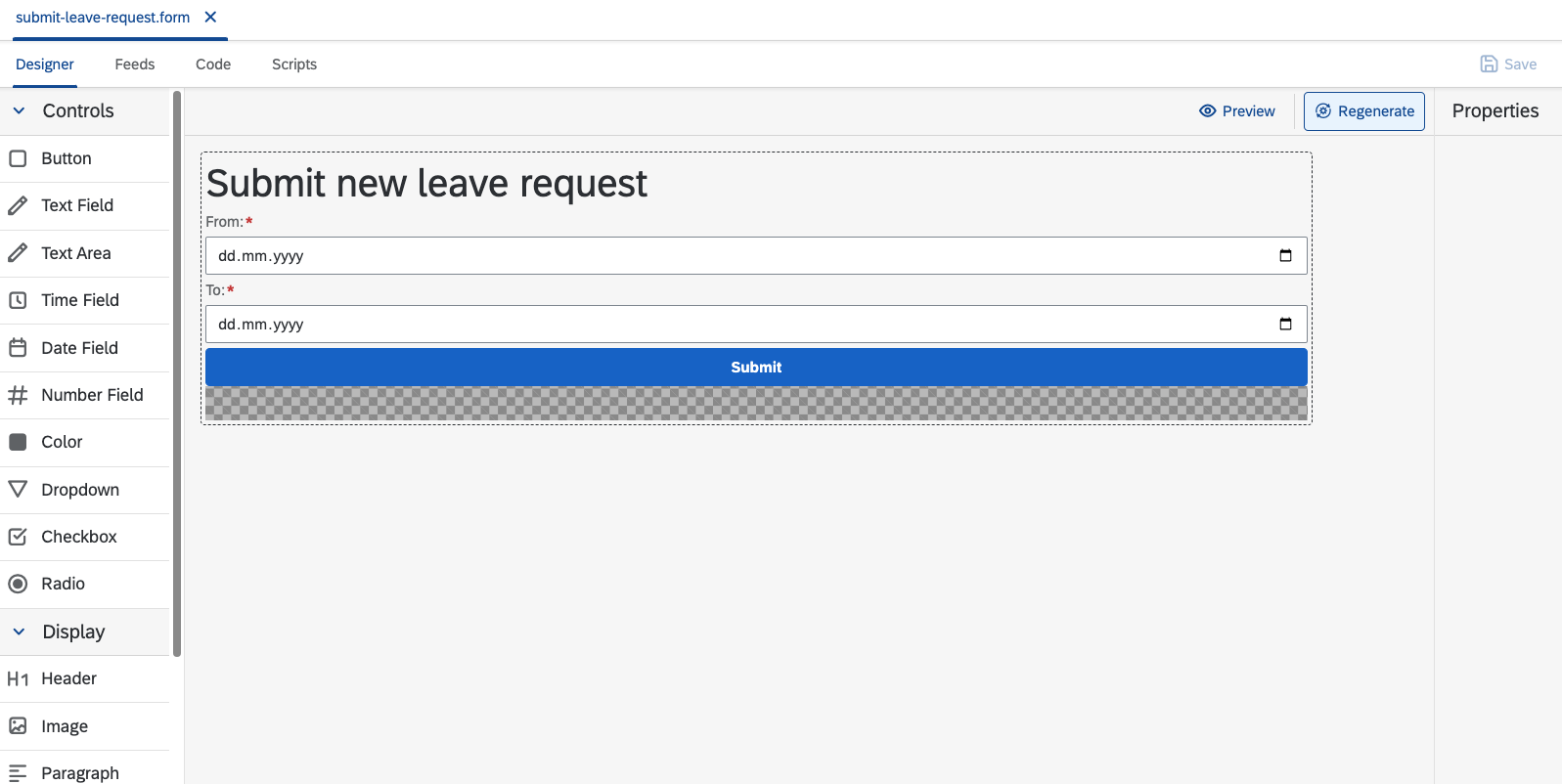Select the Checkbox control in palette
Image resolution: width=1562 pixels, height=784 pixels.
click(x=85, y=537)
